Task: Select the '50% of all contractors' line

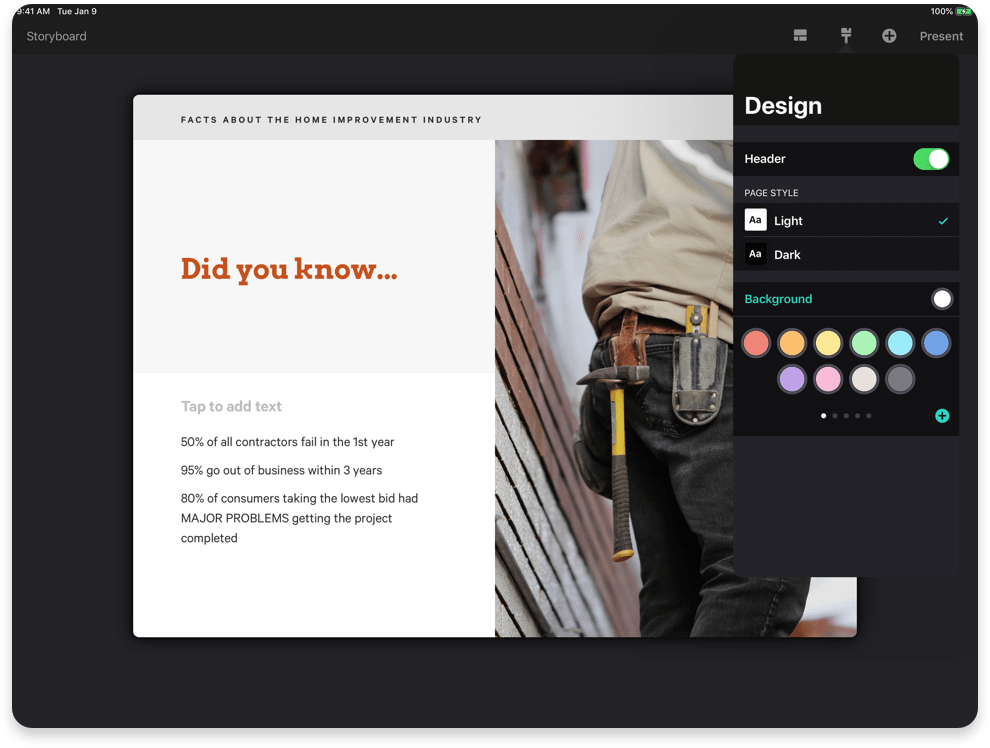Action: [x=287, y=442]
